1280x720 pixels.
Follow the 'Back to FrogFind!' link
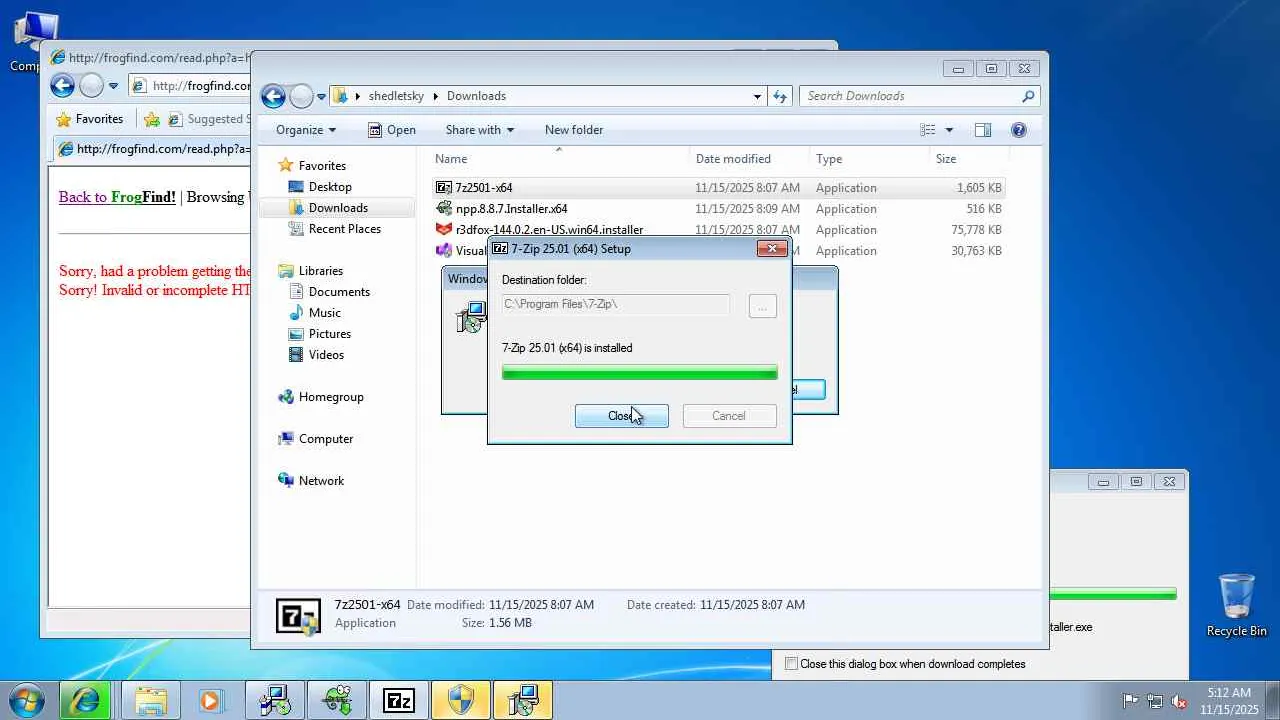coord(117,197)
